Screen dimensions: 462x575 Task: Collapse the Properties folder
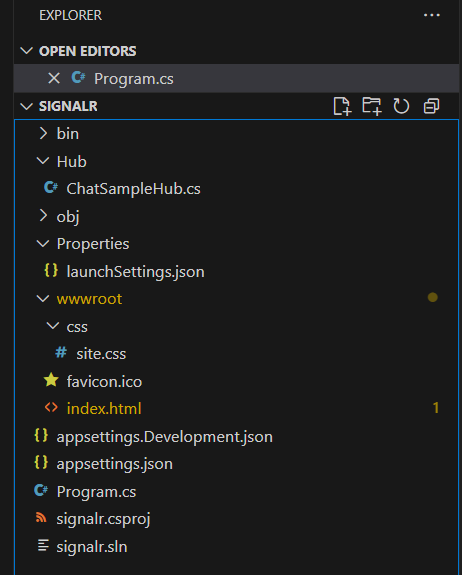43,243
